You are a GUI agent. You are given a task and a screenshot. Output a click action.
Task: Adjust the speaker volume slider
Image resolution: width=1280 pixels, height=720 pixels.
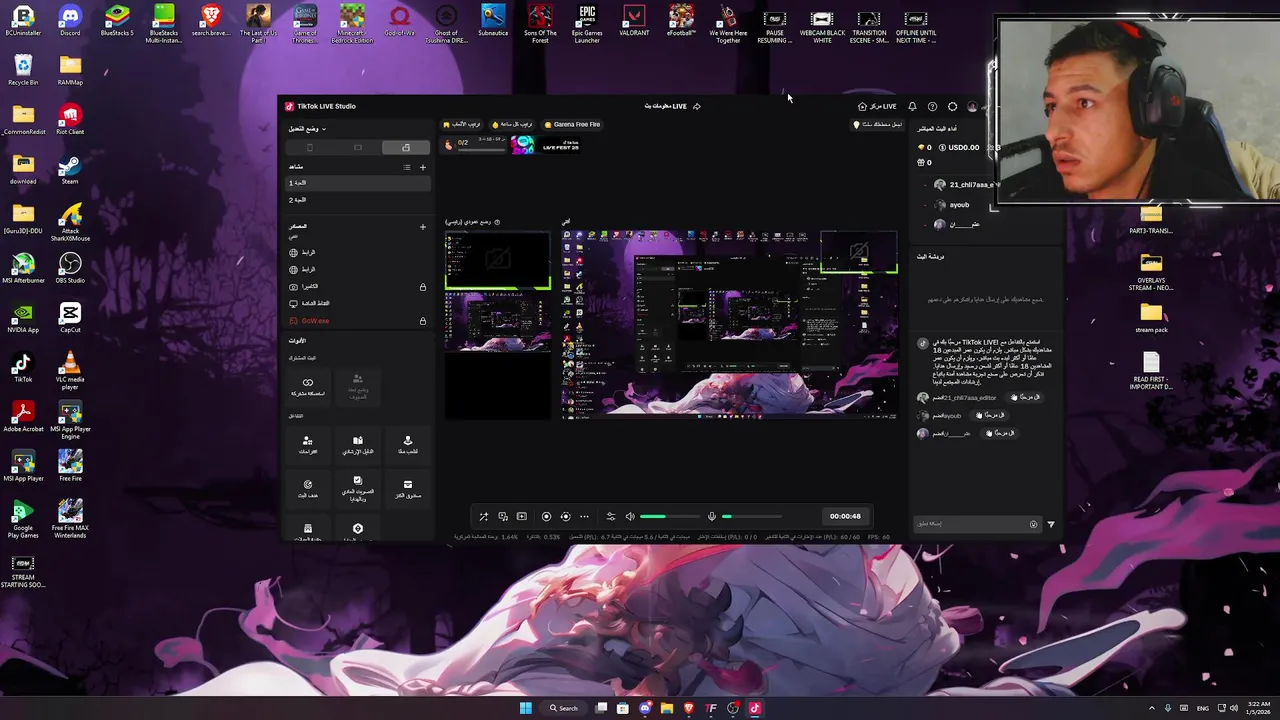click(669, 516)
